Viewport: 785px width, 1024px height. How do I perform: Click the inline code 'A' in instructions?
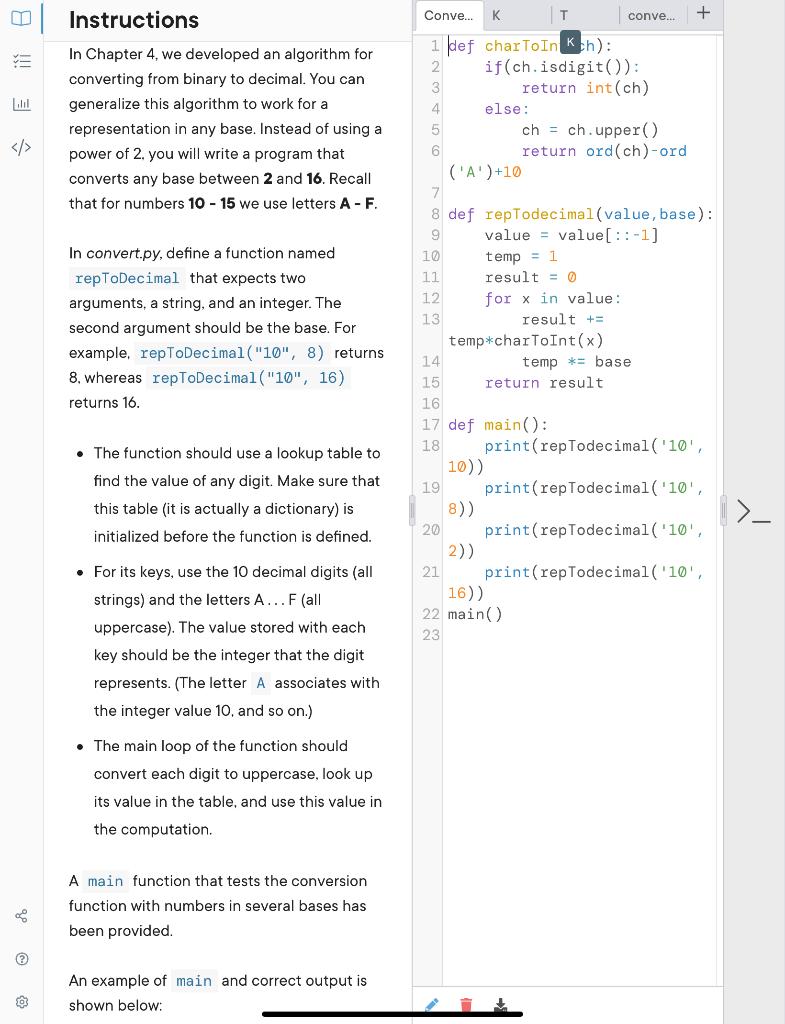pos(261,683)
